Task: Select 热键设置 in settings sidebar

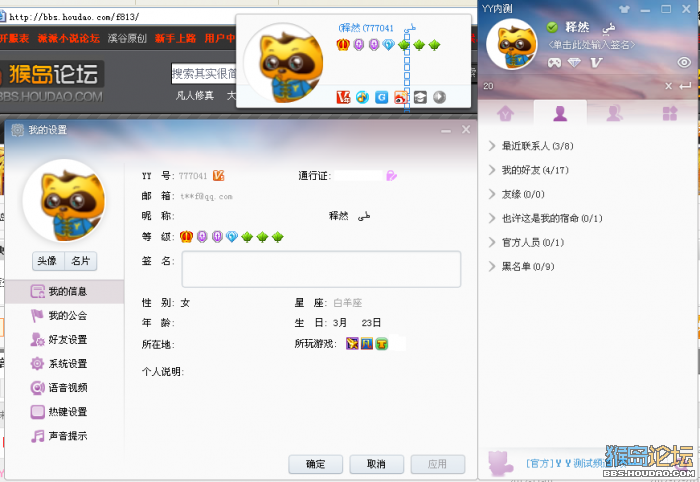Action: click(64, 412)
